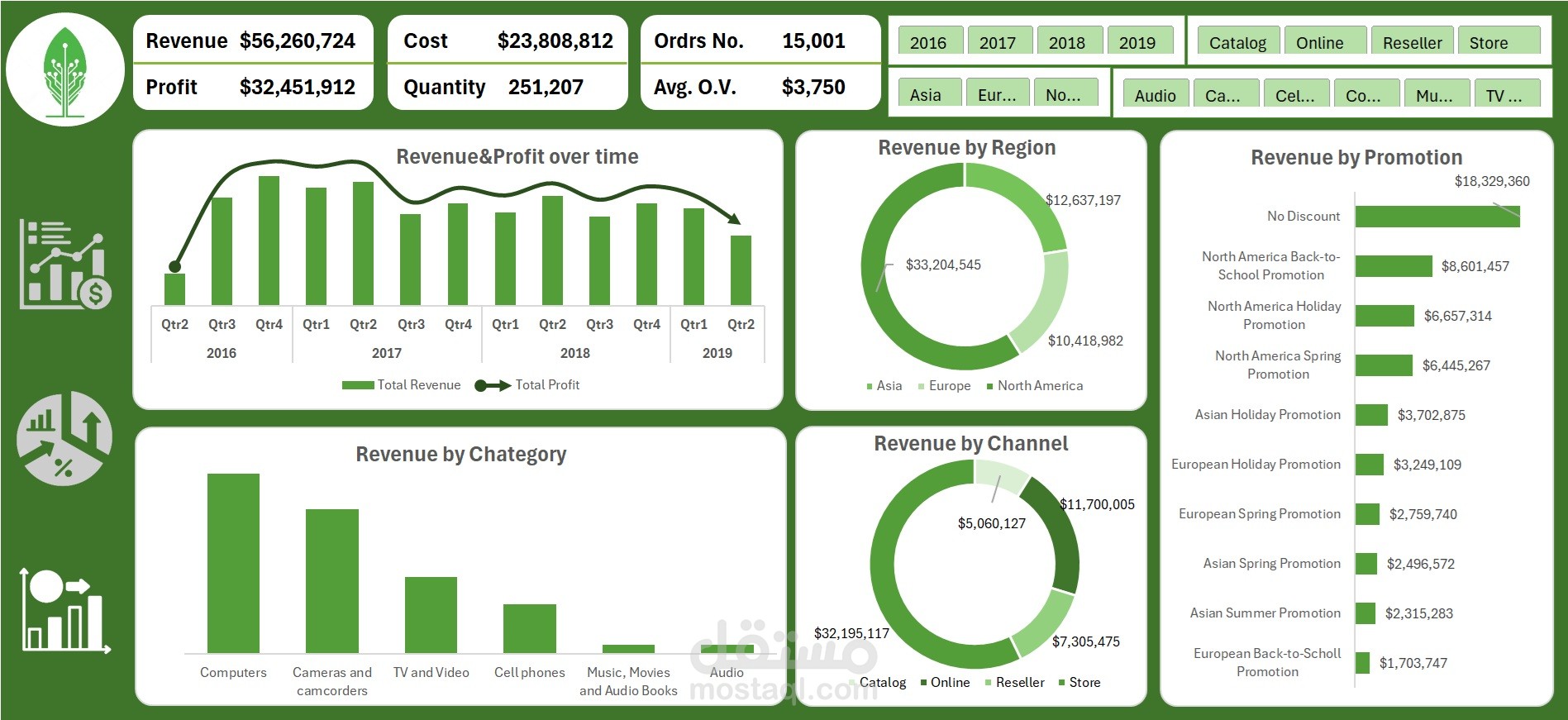Click the 2016 Qtr2 revenue bar
The width and height of the screenshot is (1568, 720).
coord(174,289)
